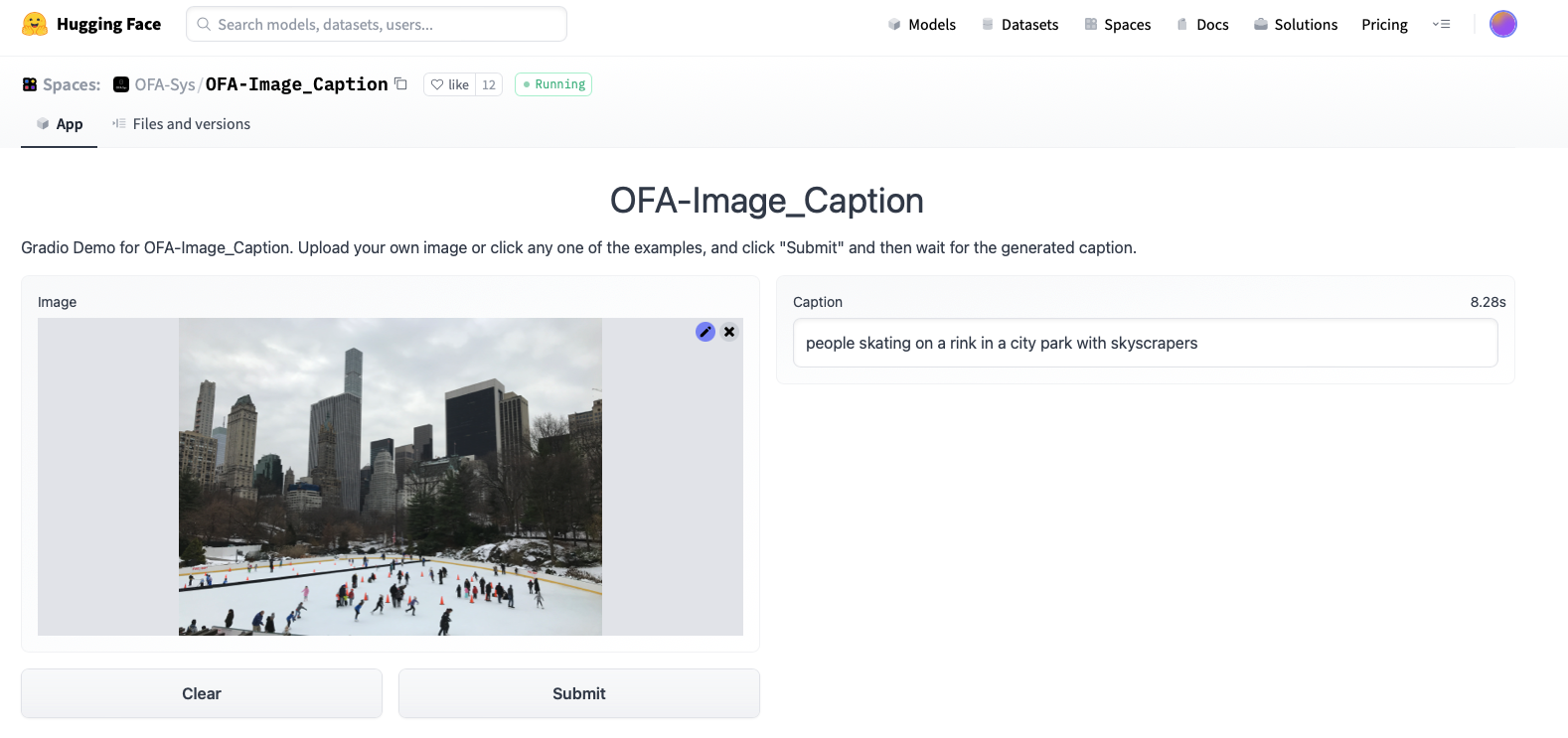1568x738 pixels.
Task: Click the Spaces grid icon beside Spaces label
Action: pos(30,84)
